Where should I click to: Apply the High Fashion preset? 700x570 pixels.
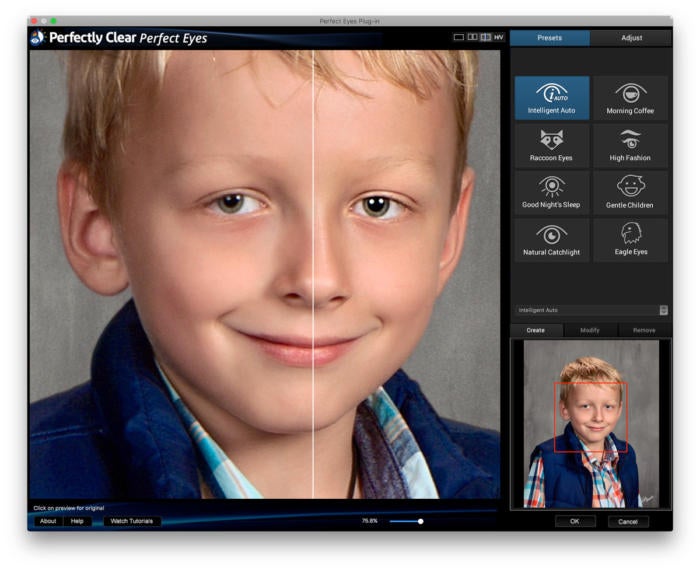click(x=630, y=146)
